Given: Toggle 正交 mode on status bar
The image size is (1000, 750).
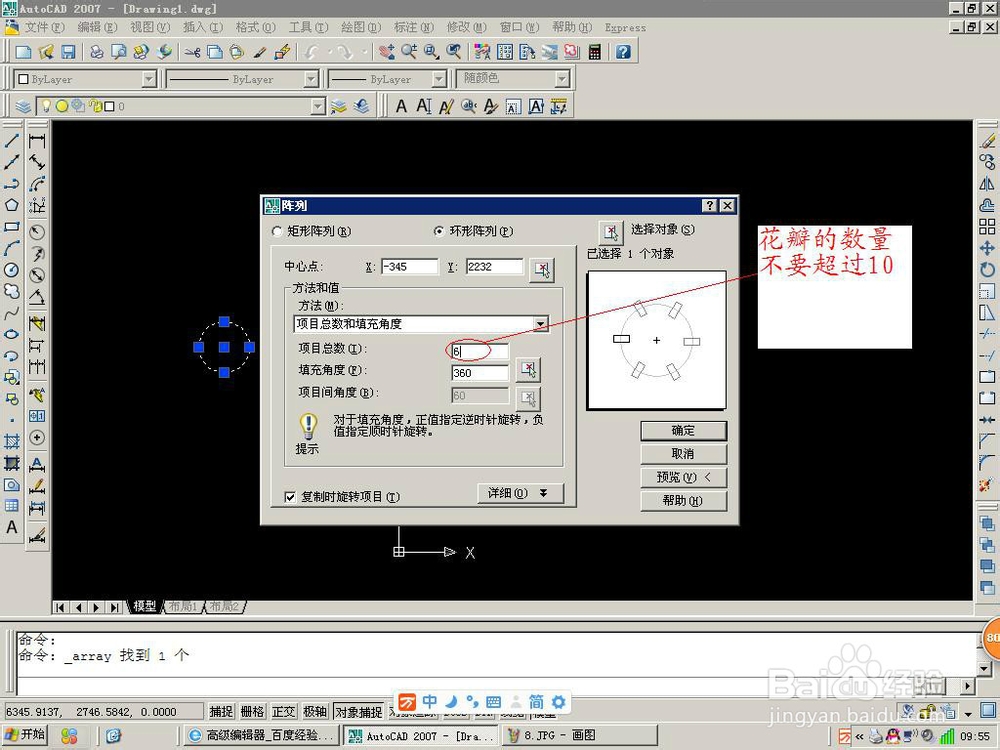Looking at the screenshot, I should click(282, 711).
